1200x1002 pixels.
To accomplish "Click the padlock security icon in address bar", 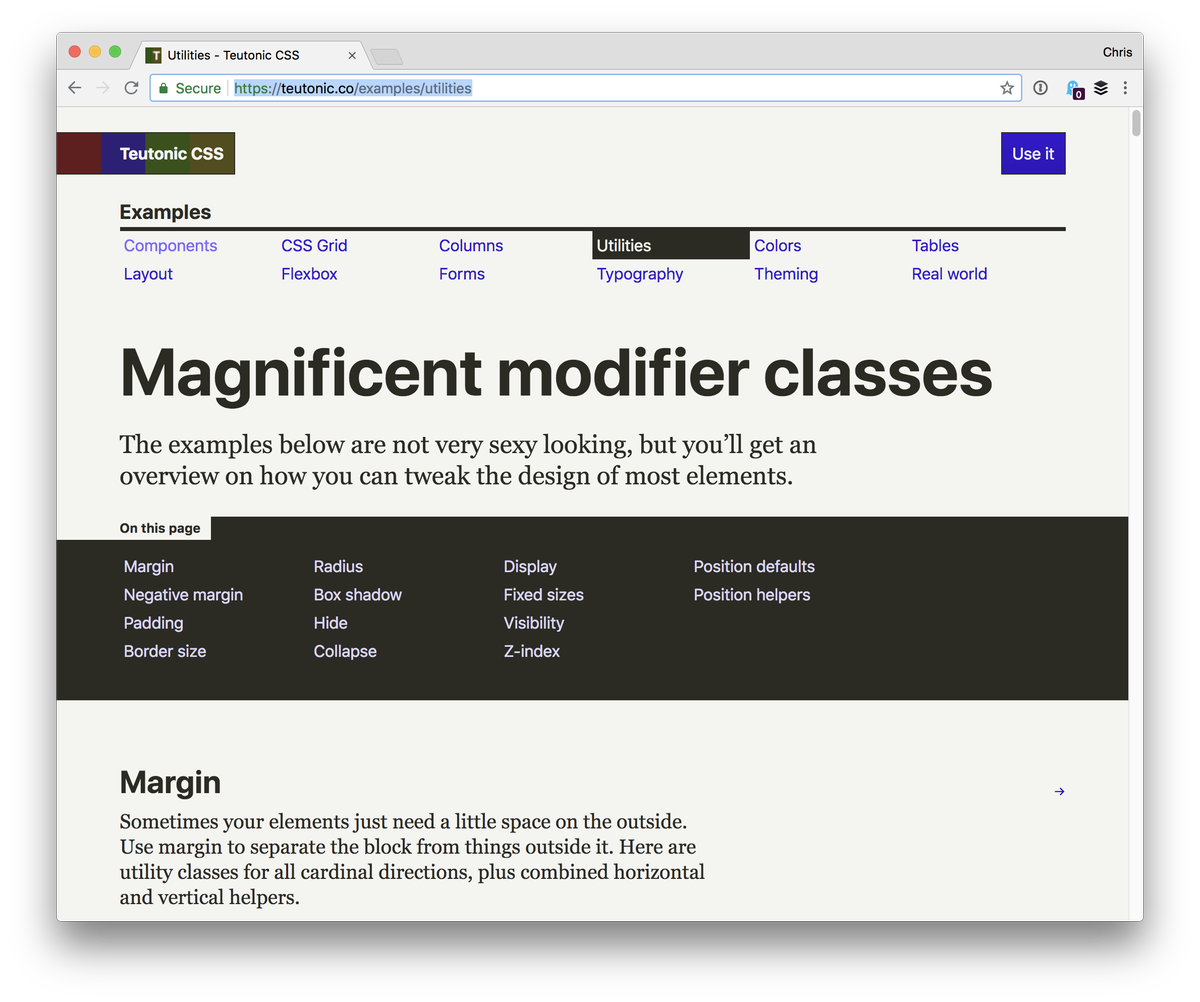I will [x=162, y=88].
